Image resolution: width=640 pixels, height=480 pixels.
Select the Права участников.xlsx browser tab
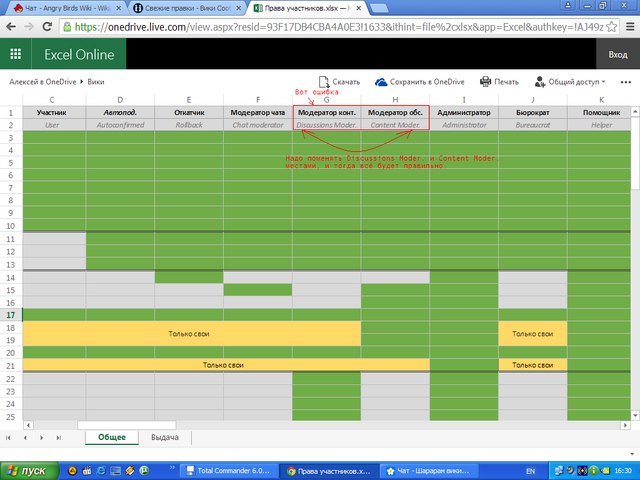pyautogui.click(x=306, y=8)
